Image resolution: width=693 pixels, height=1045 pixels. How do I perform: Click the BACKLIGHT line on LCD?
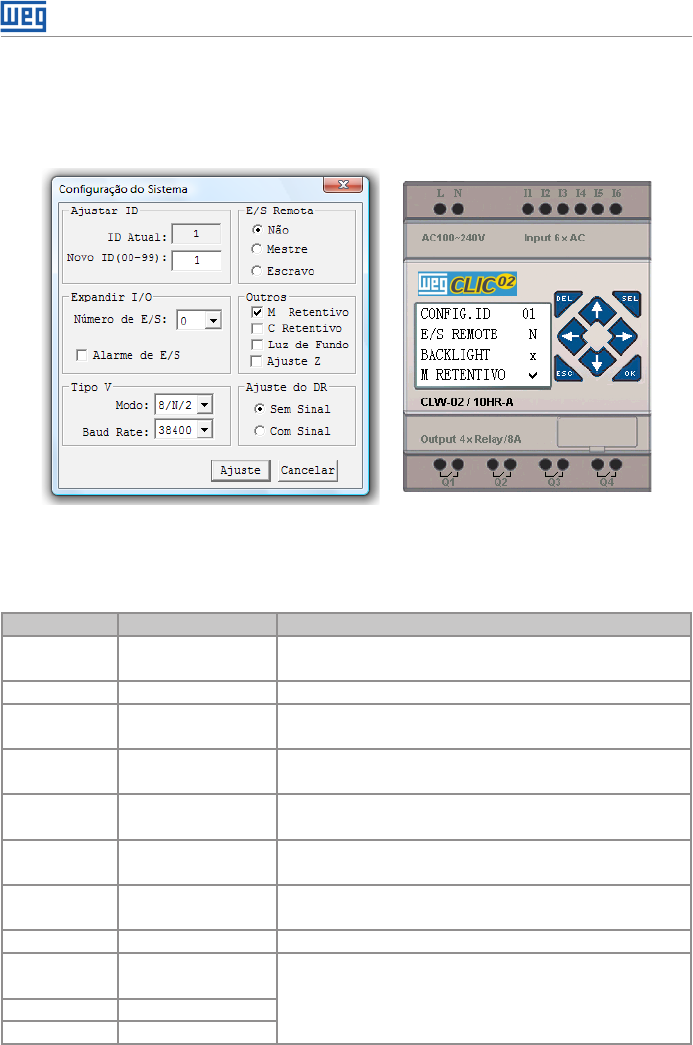(478, 355)
